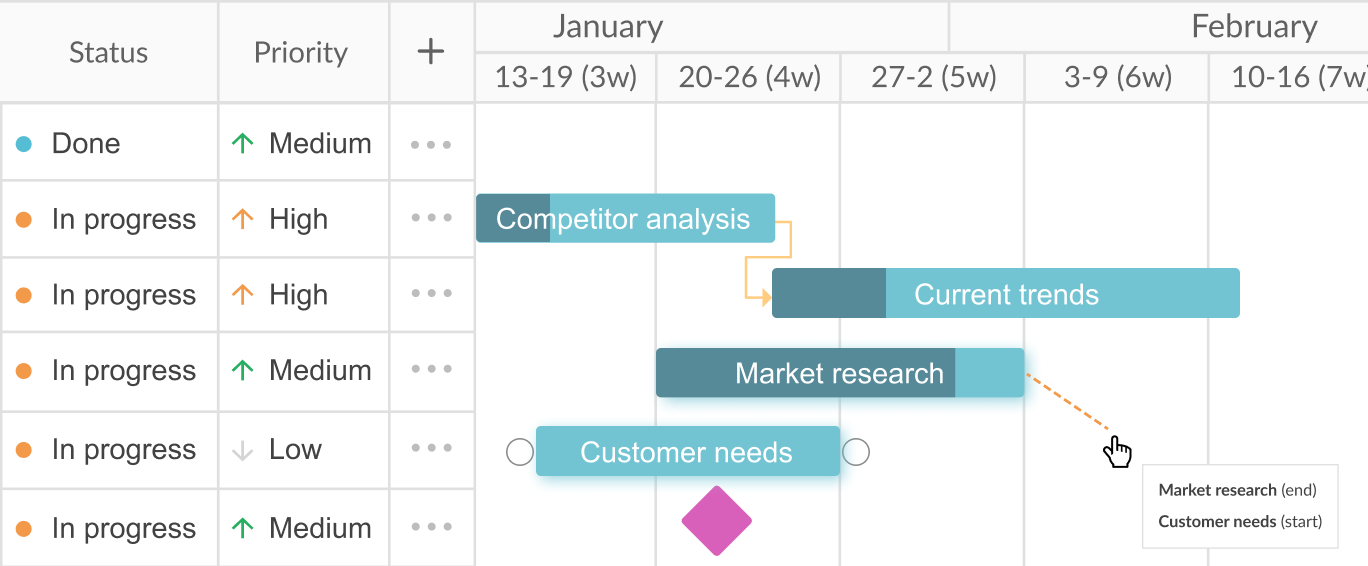
Task: Click the orange dependency arrow to Current trends
Action: pyautogui.click(x=765, y=296)
